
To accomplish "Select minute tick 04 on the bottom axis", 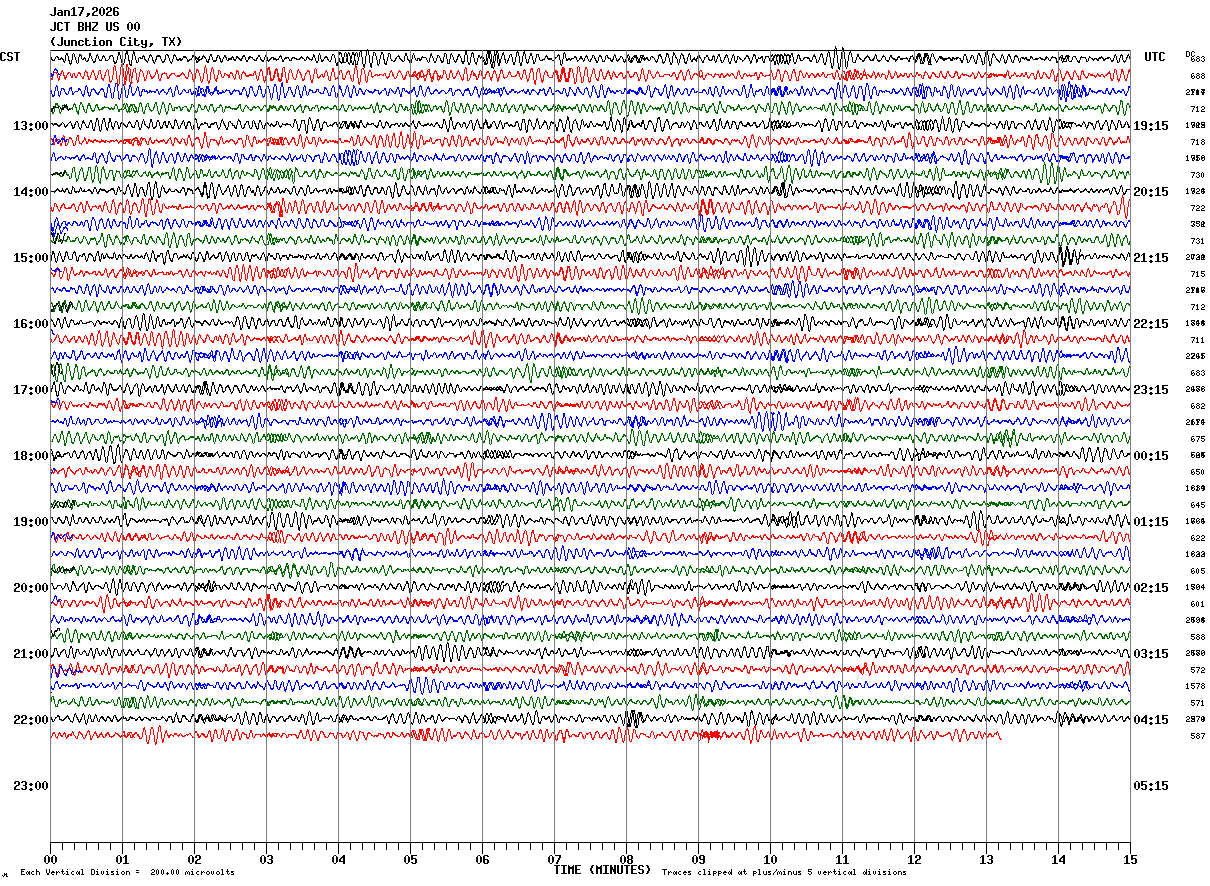I will point(338,859).
